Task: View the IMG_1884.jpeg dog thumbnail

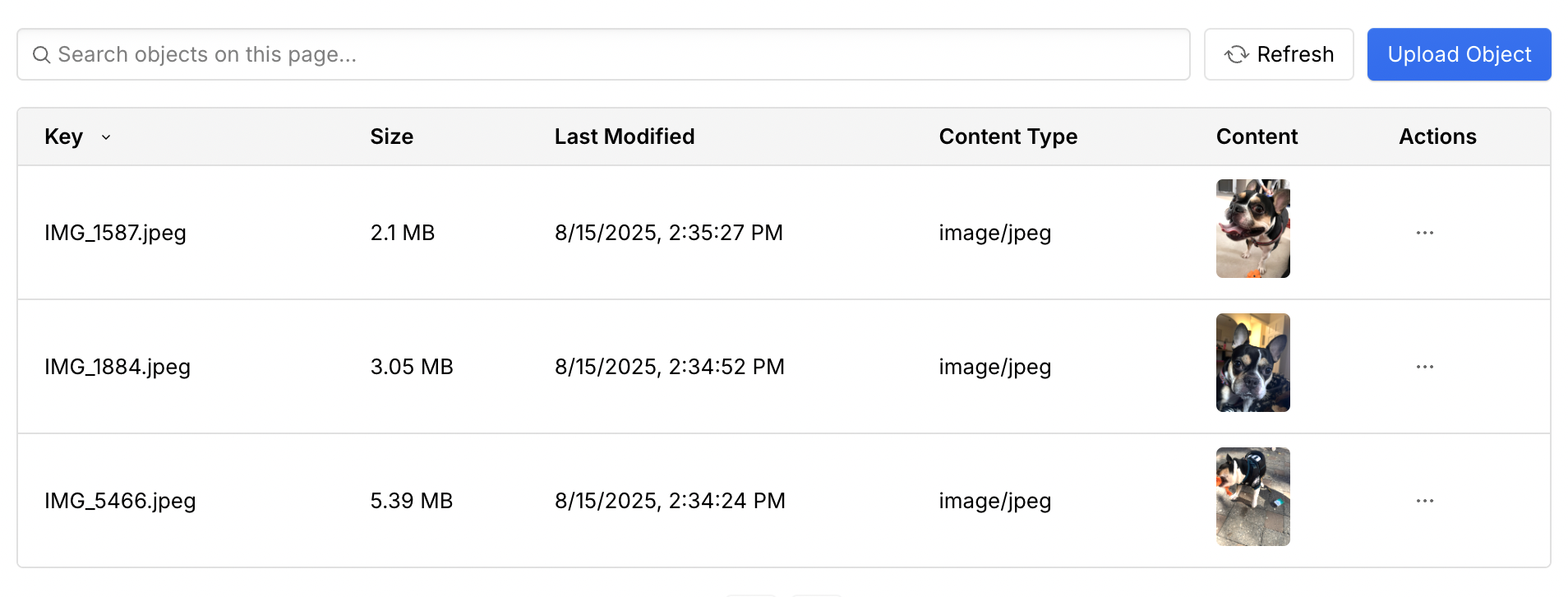Action: pyautogui.click(x=1252, y=363)
